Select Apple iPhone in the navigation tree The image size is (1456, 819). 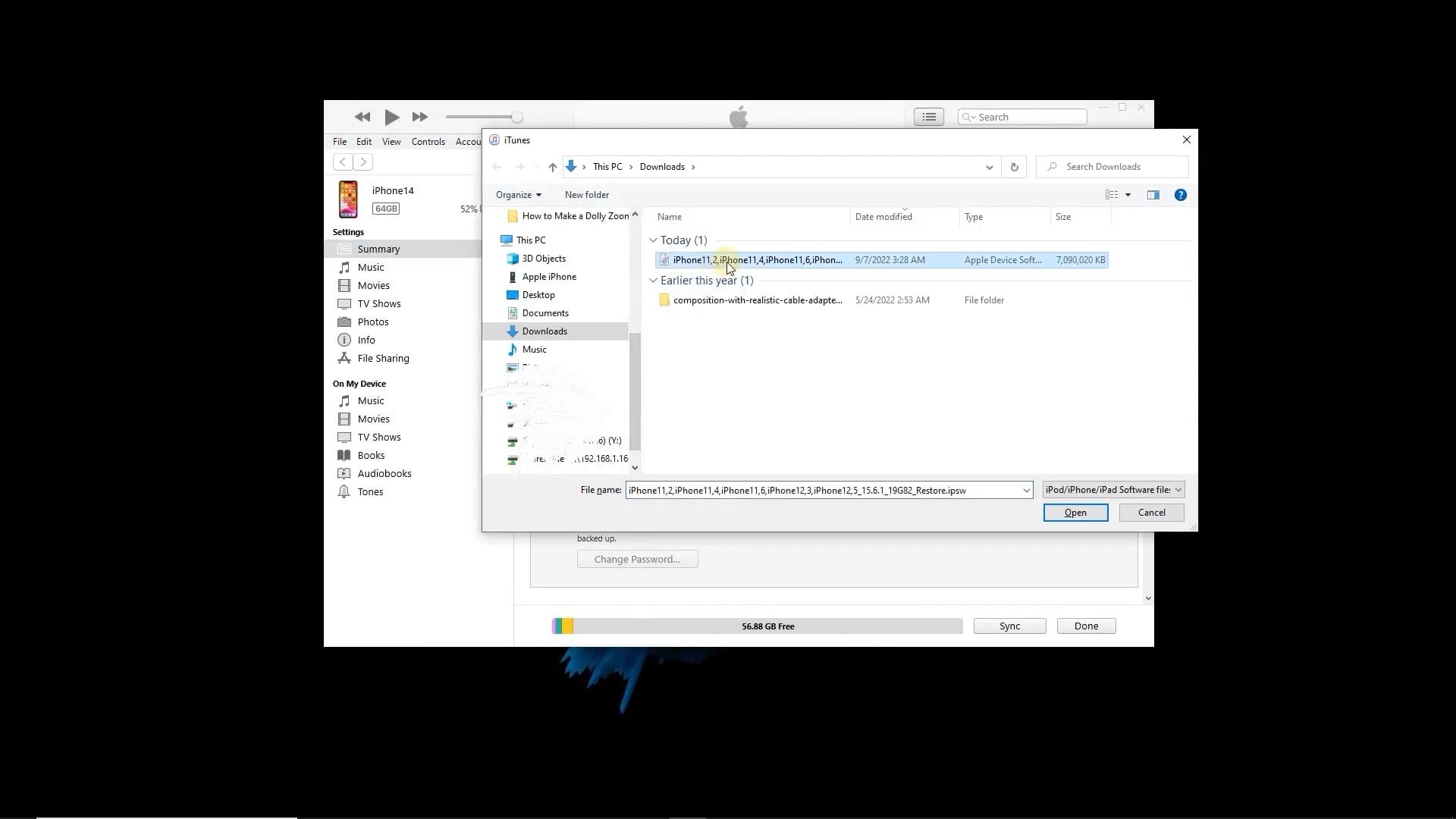tap(548, 277)
